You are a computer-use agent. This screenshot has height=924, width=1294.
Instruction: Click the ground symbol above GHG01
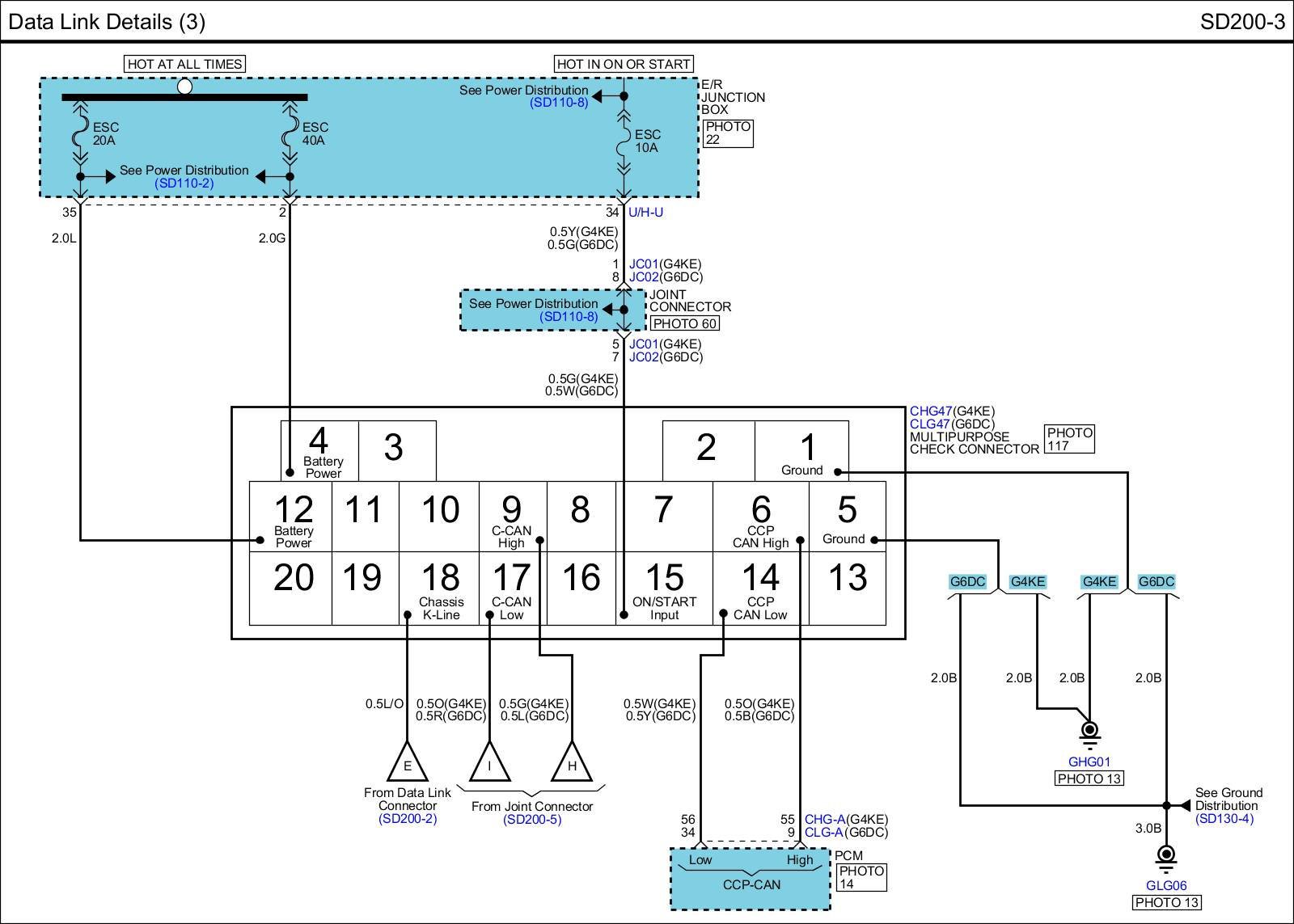coord(1089,732)
